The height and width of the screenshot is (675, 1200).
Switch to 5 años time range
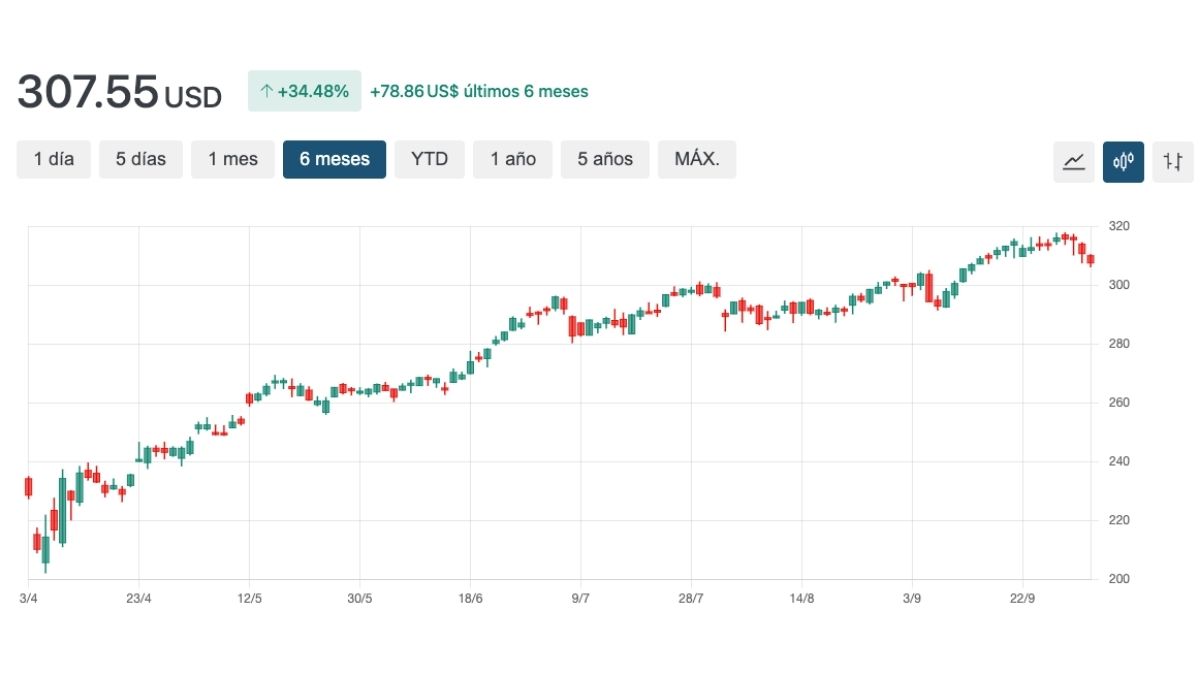pos(605,159)
